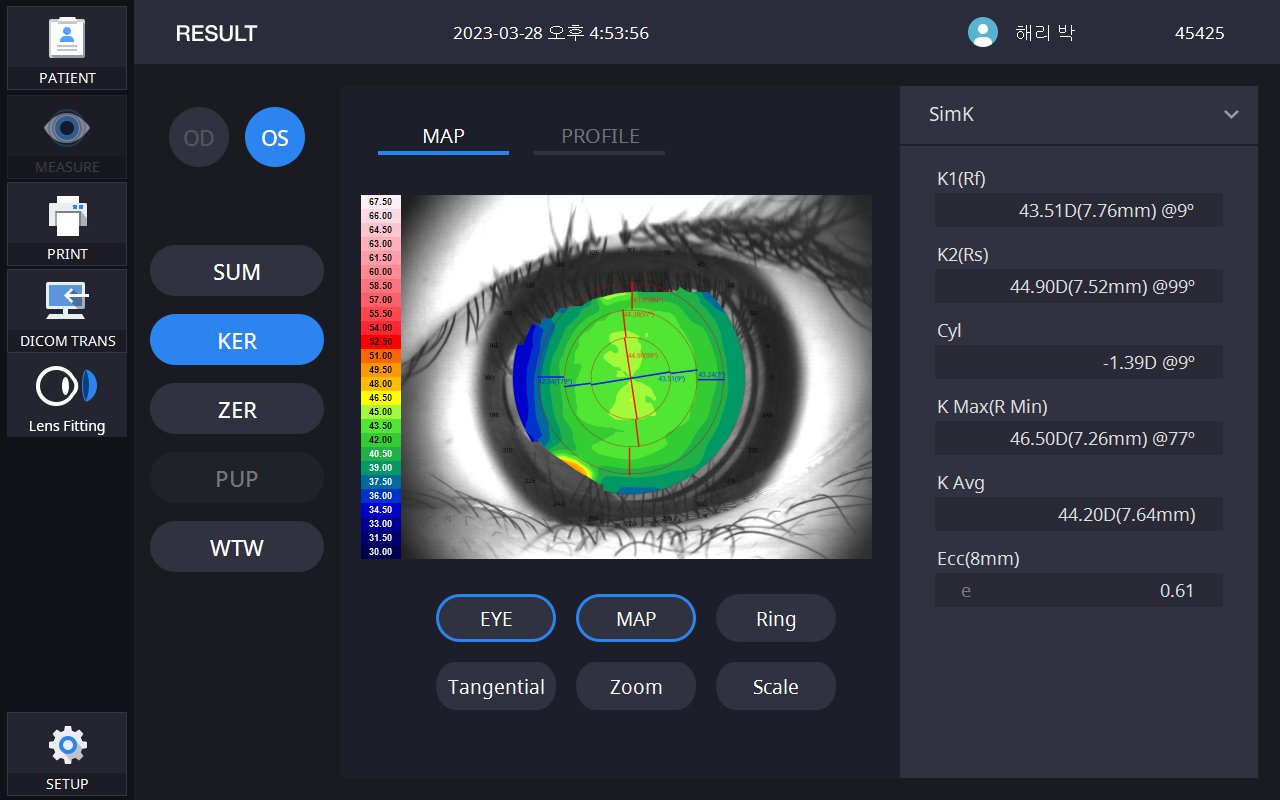The width and height of the screenshot is (1280, 800).
Task: Select the OD right eye
Action: (x=199, y=137)
